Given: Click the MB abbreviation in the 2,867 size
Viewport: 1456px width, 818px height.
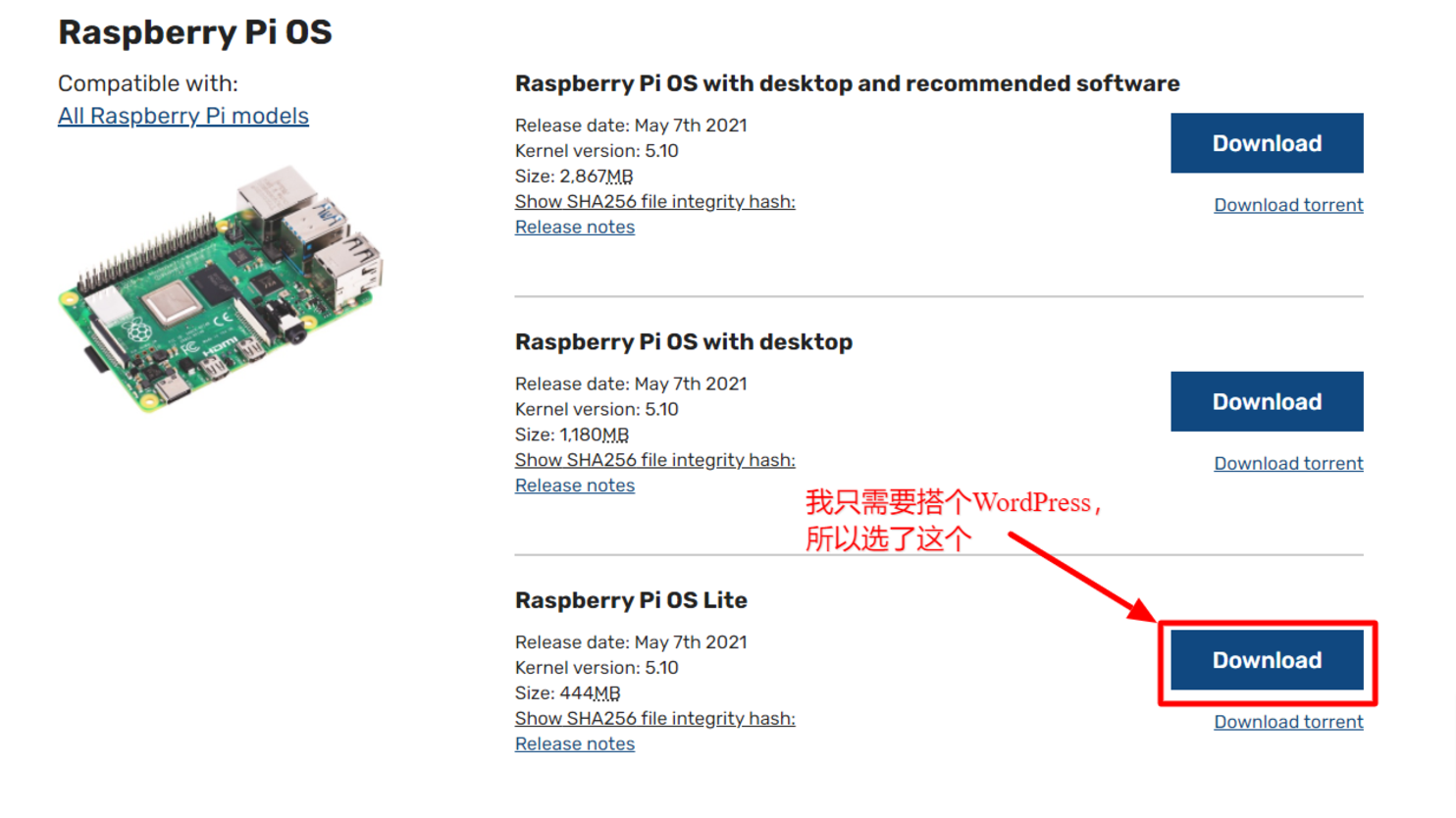Looking at the screenshot, I should coord(619,177).
